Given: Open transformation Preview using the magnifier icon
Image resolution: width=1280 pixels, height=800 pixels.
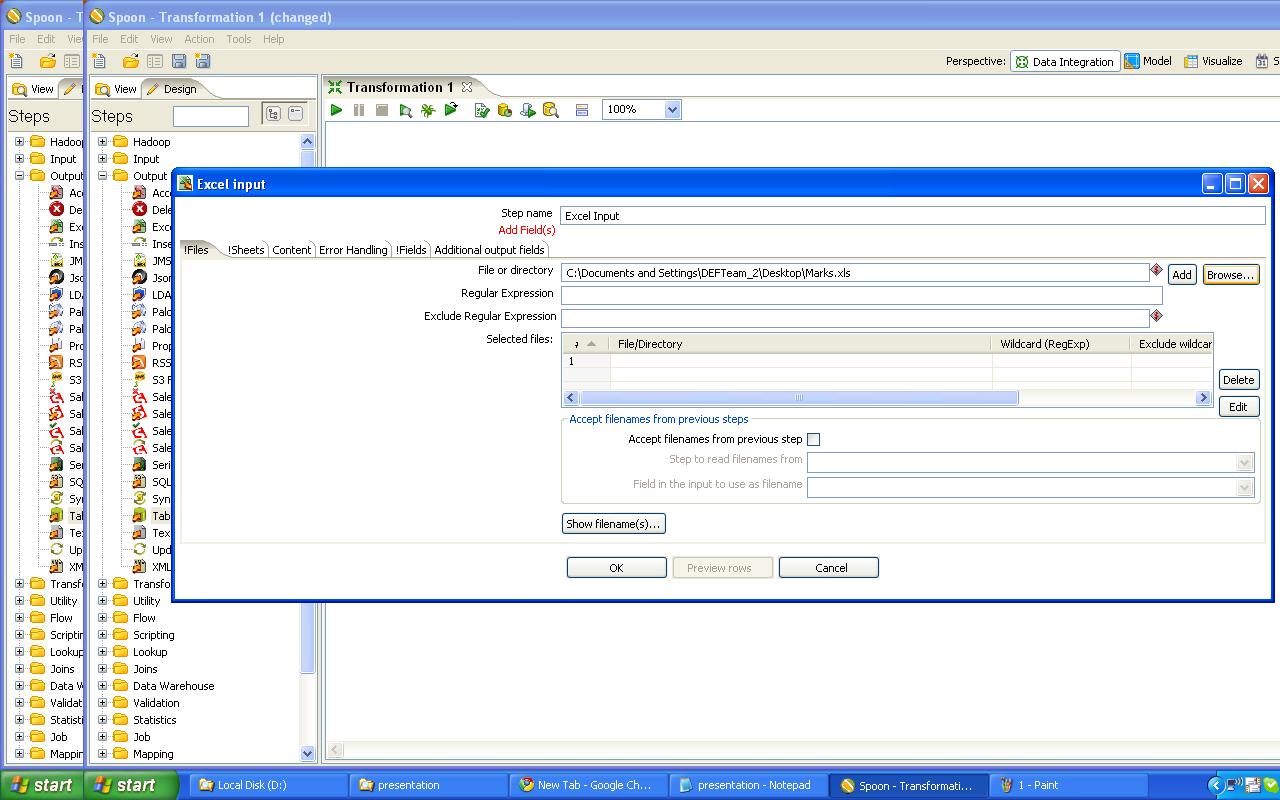Looking at the screenshot, I should coord(404,110).
